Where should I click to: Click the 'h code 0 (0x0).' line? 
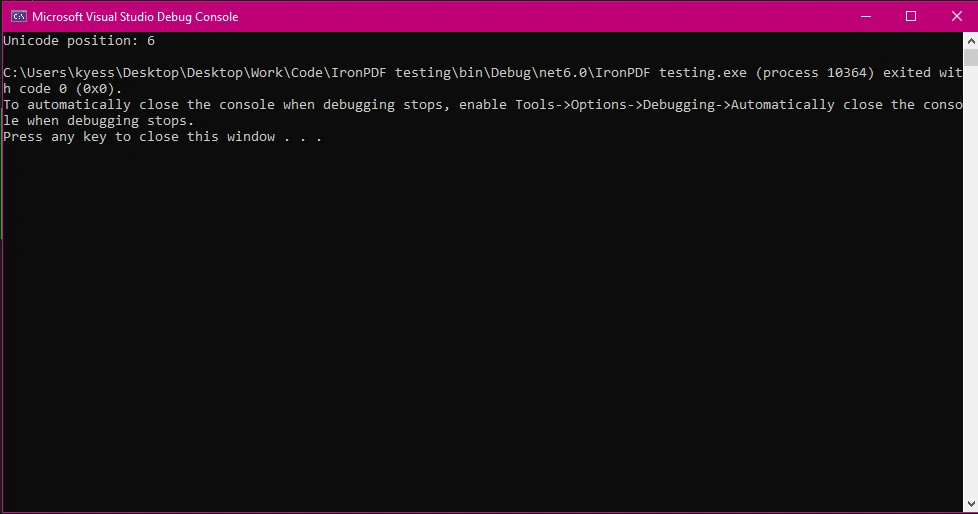coord(62,89)
